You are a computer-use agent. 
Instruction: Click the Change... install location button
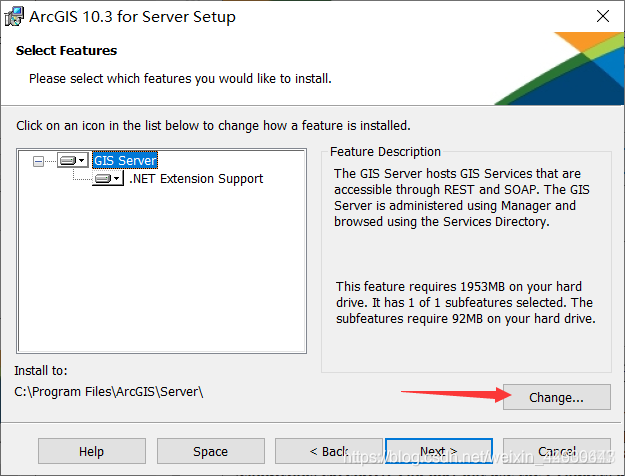coord(556,397)
